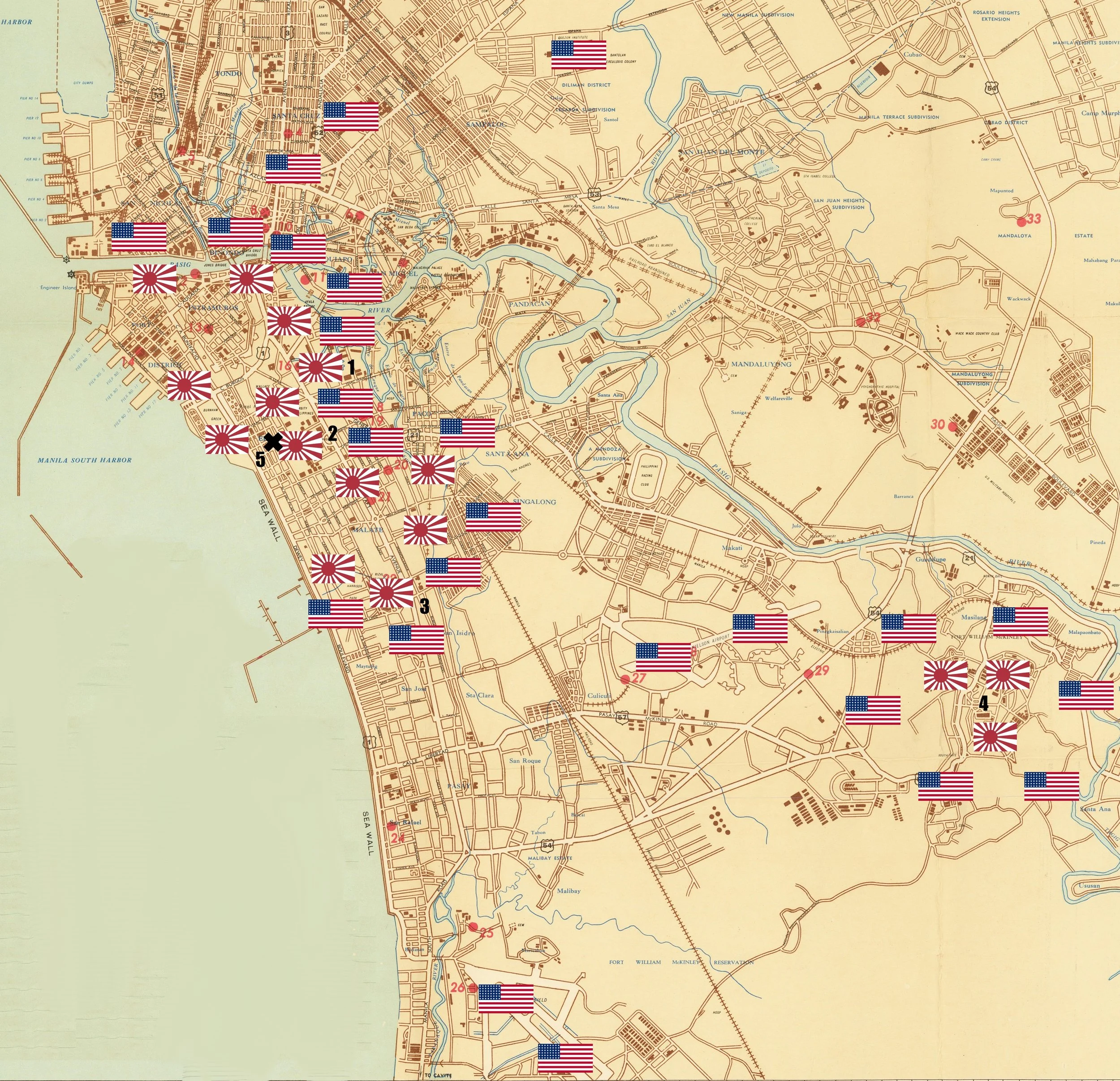Click the Japanese flag left of the X marker
This screenshot has height=1081, width=1120.
coord(227,440)
